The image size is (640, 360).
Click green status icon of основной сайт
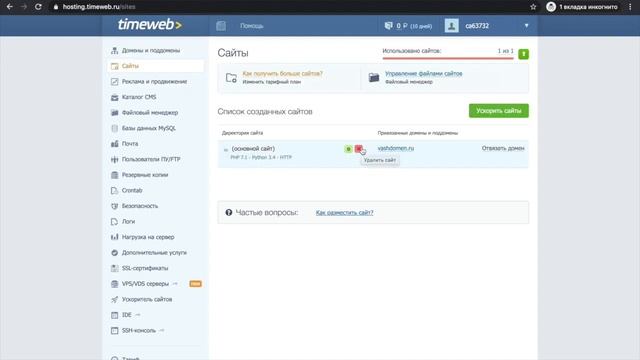coord(348,149)
